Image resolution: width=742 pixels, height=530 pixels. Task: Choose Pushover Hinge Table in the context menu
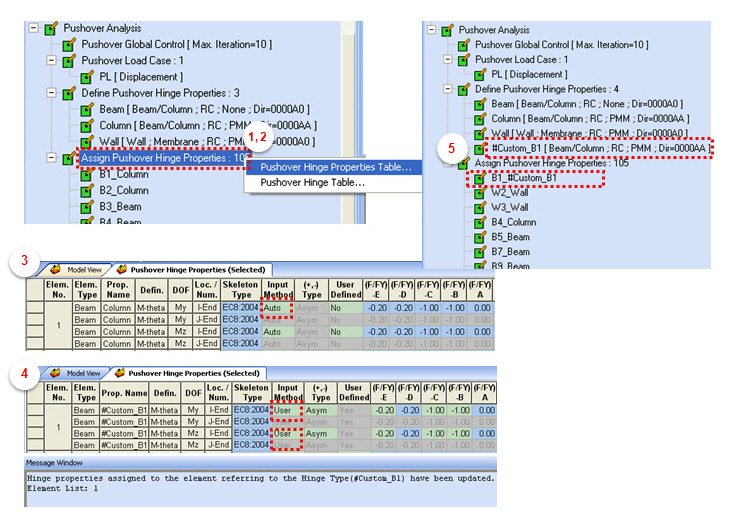pos(312,183)
